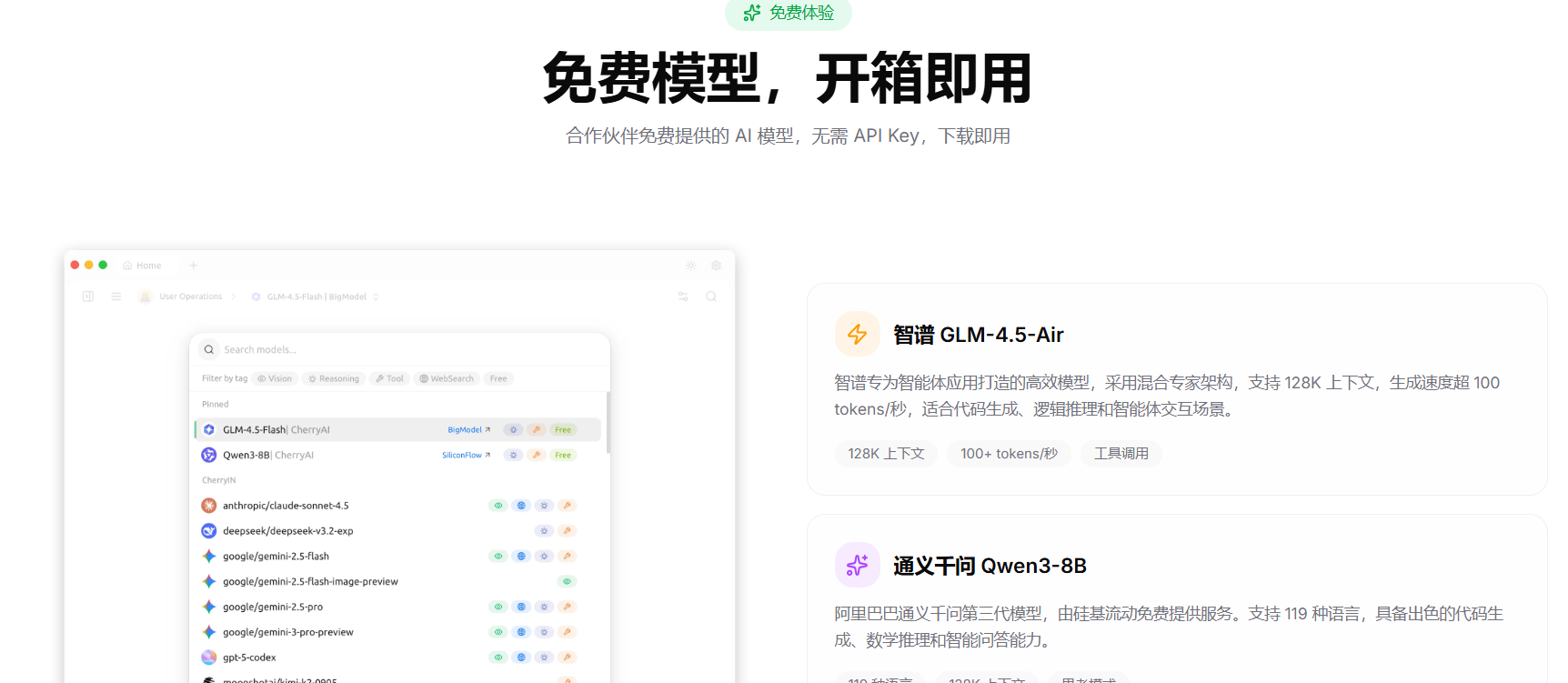Screen dimensions: 1568x683
Task: Toggle the Reasoning filter tag
Action: (334, 378)
